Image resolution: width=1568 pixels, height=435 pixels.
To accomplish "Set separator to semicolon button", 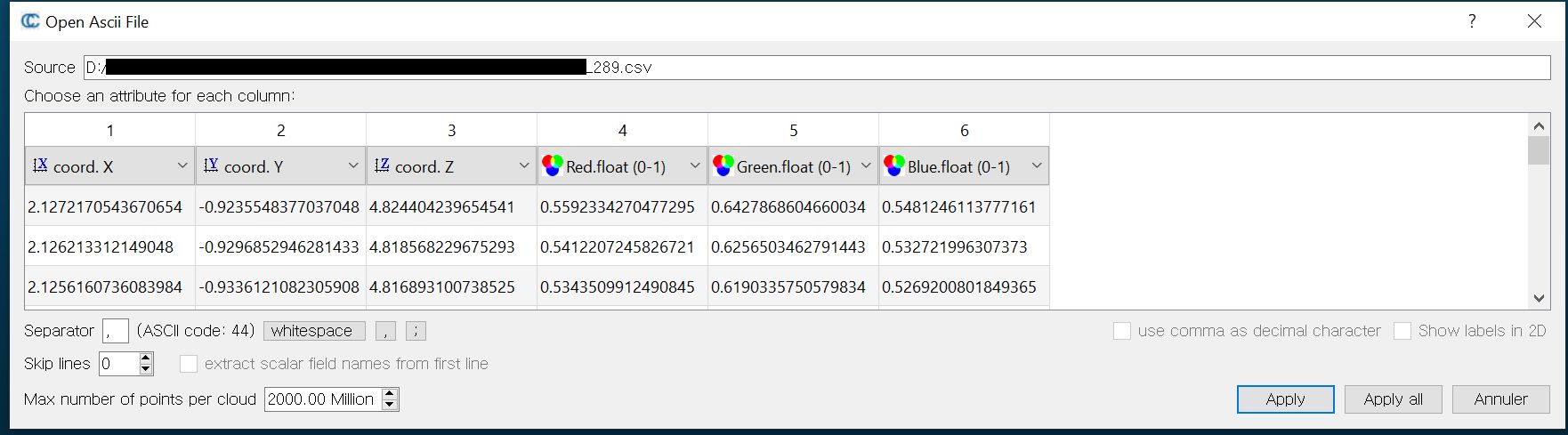I will point(416,331).
